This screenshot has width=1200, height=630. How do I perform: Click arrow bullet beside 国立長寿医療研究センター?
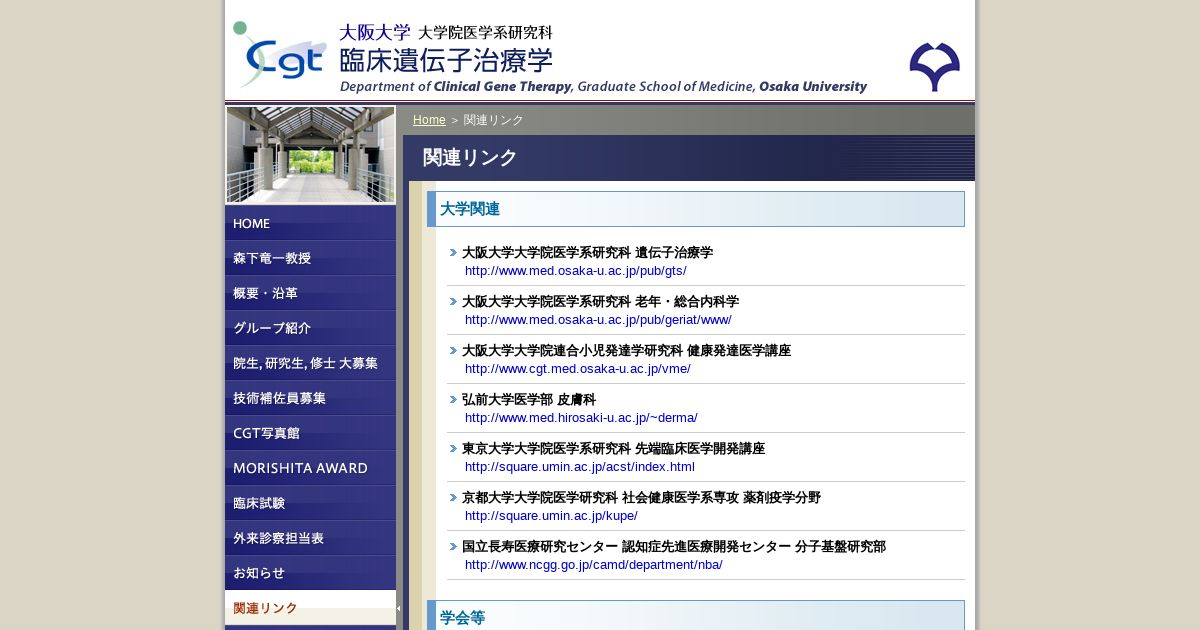453,547
